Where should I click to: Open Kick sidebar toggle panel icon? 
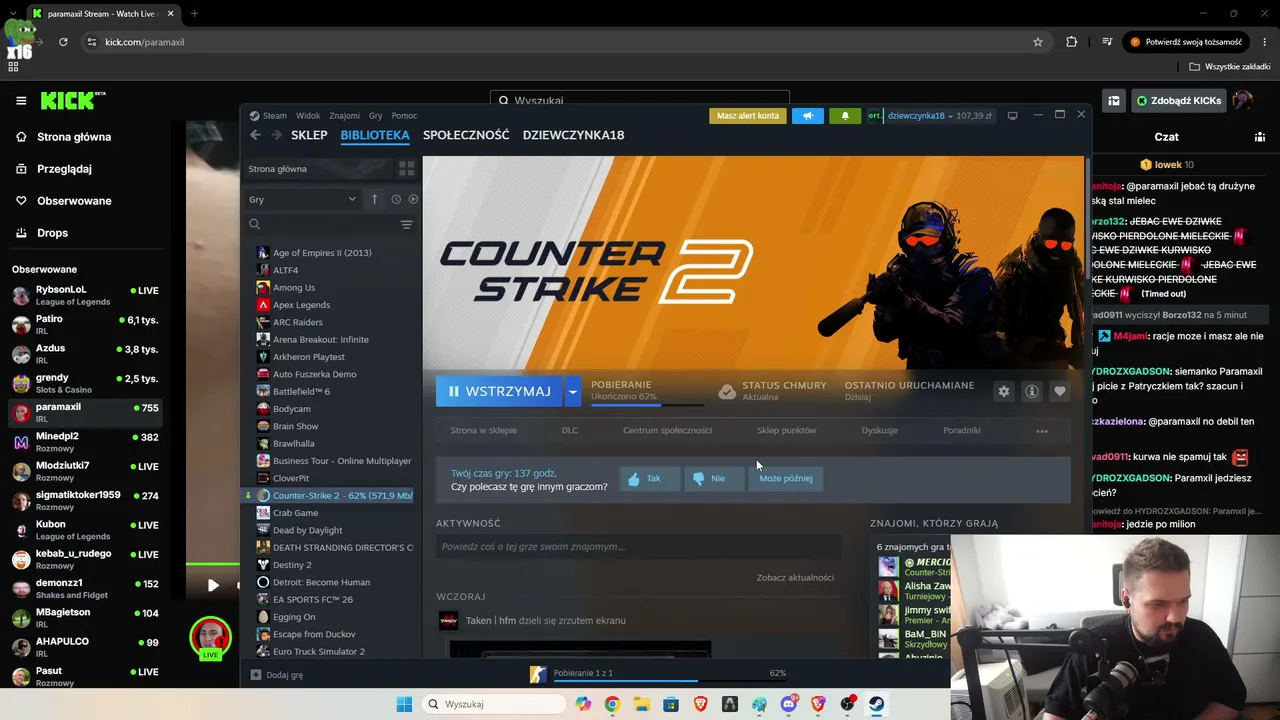1114,101
